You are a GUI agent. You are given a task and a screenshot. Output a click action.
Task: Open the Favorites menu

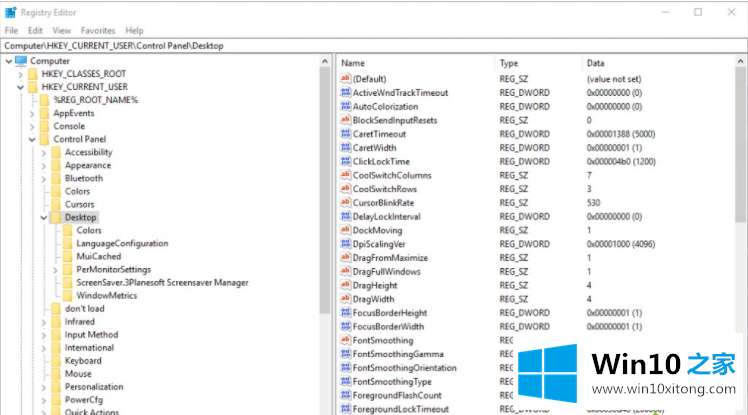coord(98,31)
